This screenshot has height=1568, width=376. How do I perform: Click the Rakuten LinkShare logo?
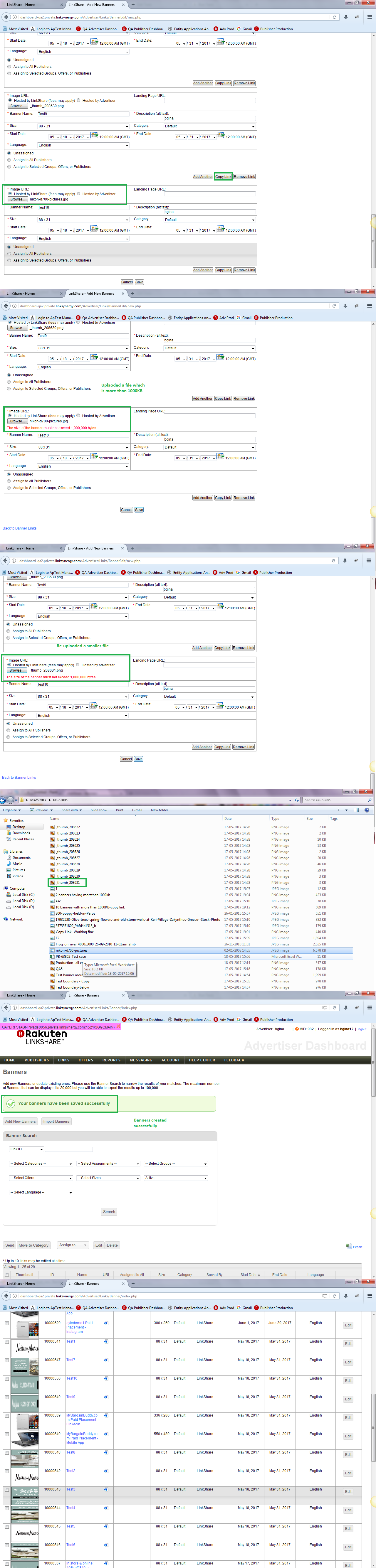click(x=41, y=1037)
